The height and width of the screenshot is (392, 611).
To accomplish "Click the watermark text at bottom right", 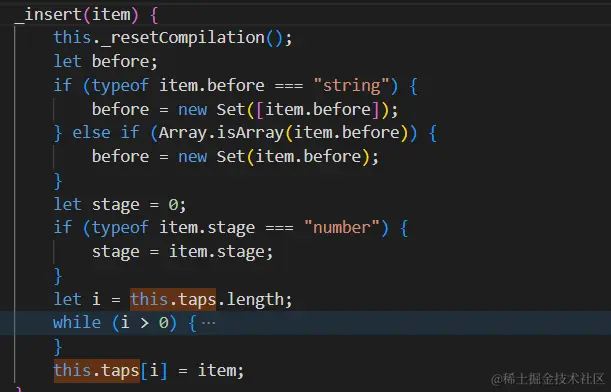I will click(547, 378).
